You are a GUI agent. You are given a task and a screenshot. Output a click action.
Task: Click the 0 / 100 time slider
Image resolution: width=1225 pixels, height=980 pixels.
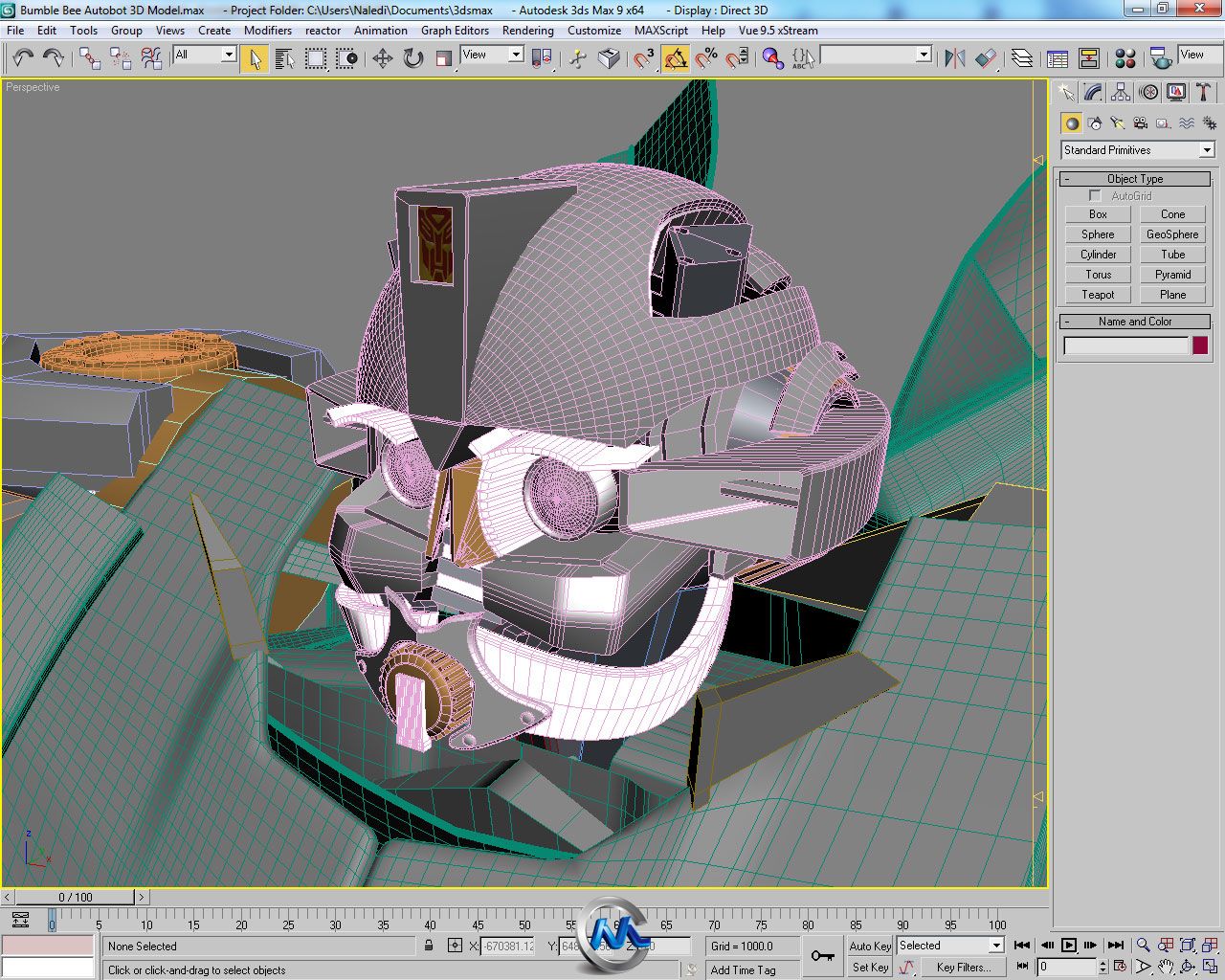pyautogui.click(x=76, y=898)
